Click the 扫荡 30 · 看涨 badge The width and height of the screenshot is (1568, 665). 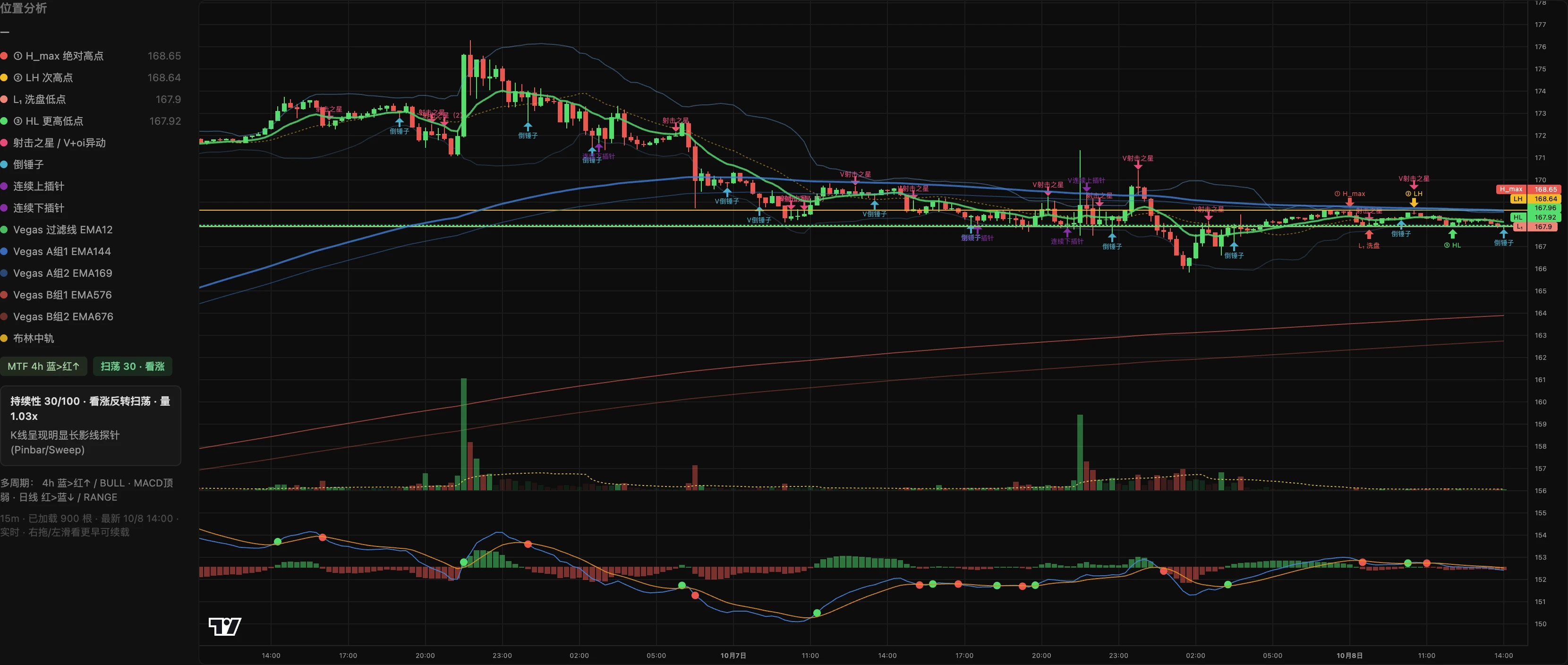click(x=132, y=367)
